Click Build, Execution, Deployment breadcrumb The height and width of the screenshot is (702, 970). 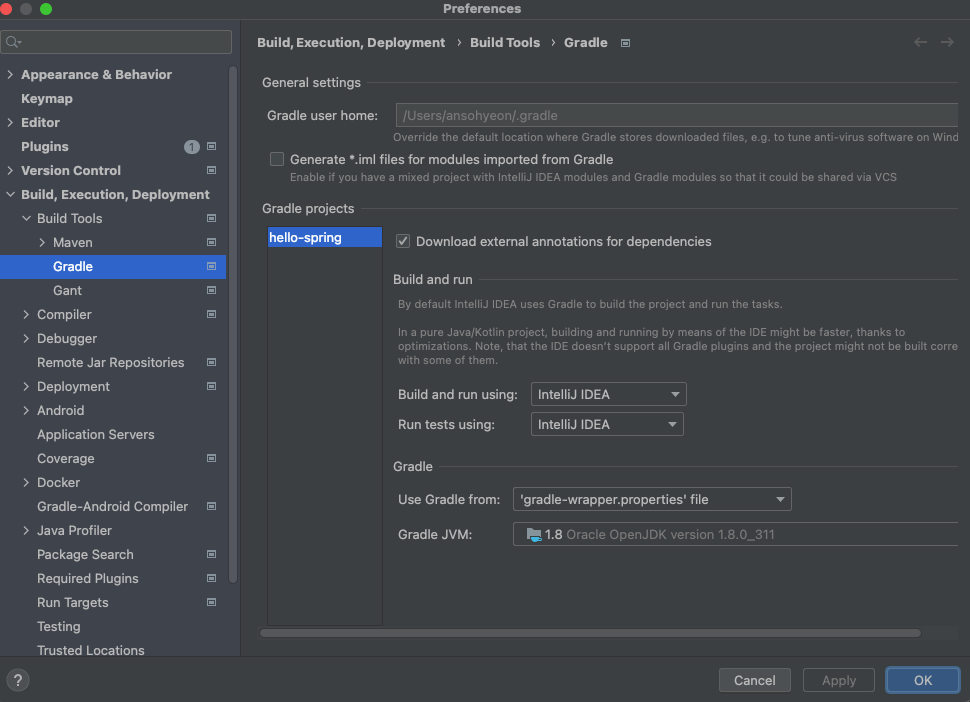(x=351, y=43)
